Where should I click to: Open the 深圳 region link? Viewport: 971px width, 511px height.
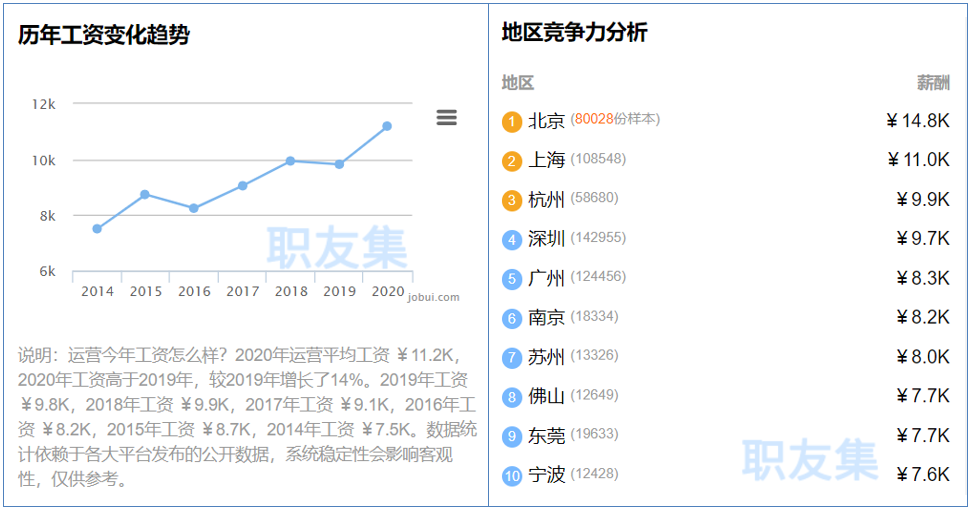pos(546,239)
